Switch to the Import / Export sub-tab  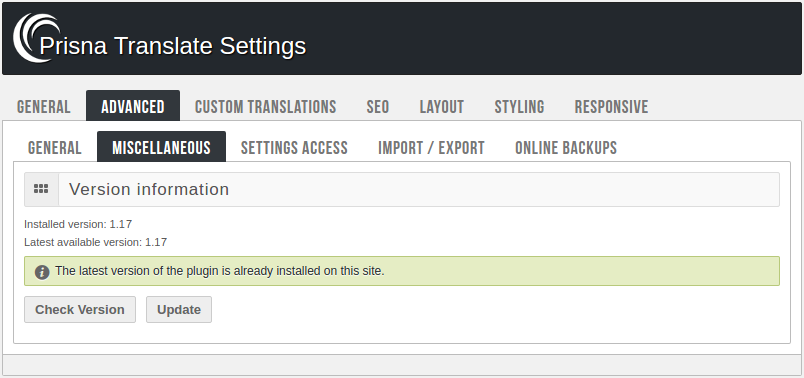[x=431, y=148]
